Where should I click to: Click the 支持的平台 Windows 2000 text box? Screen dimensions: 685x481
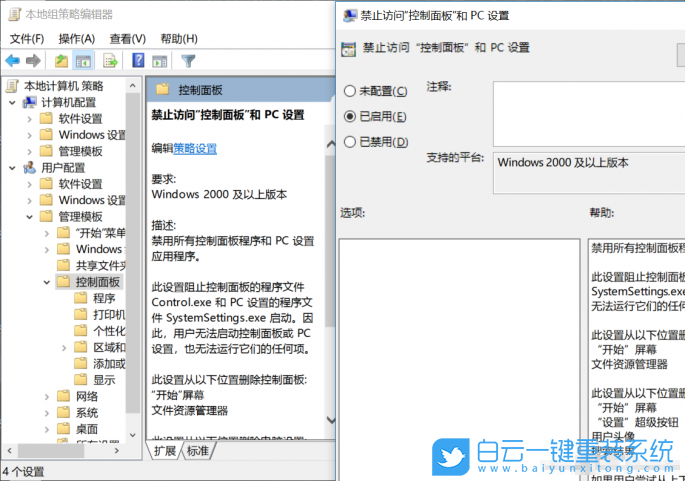click(x=589, y=173)
